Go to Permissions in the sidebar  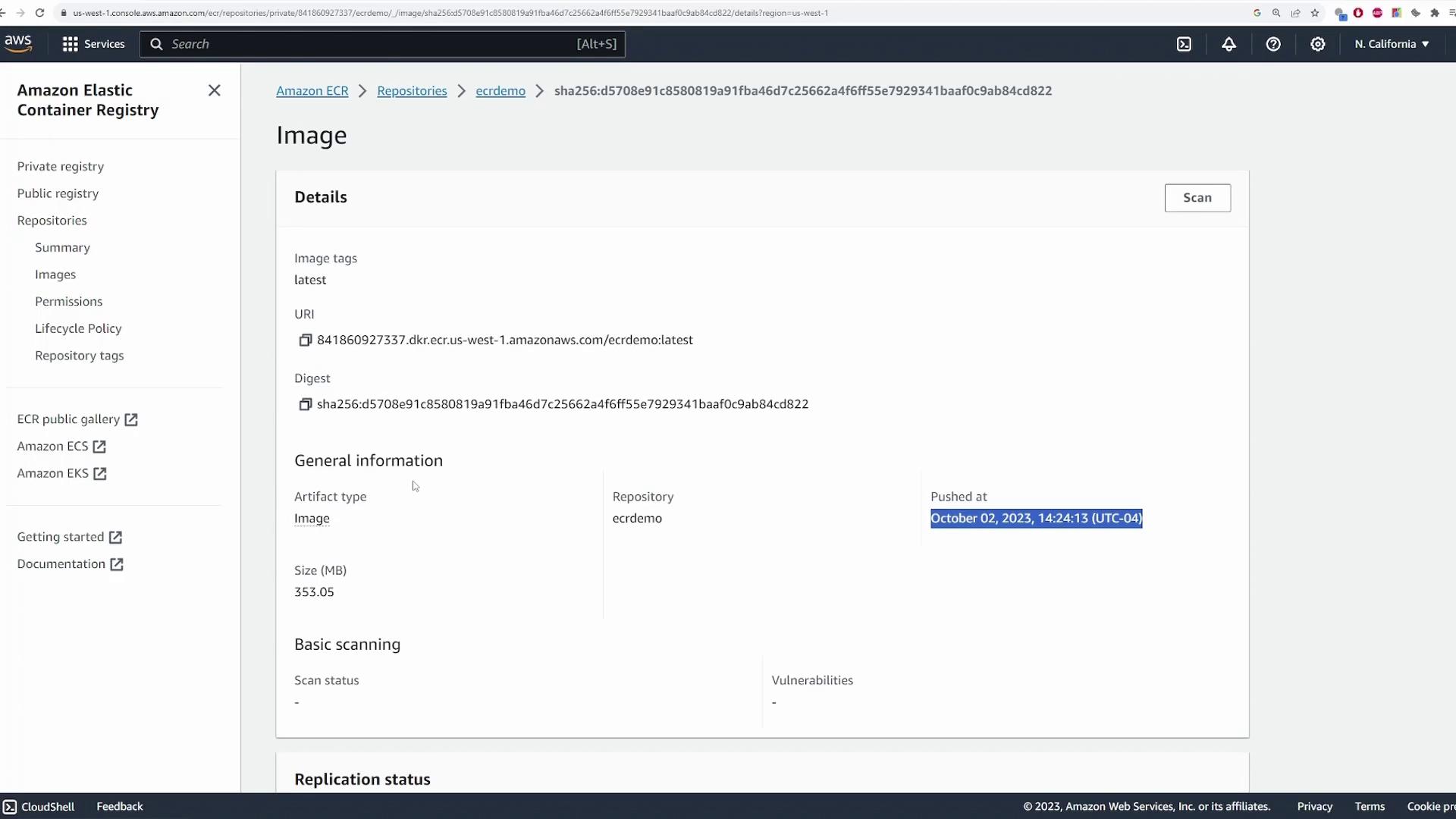pos(68,302)
